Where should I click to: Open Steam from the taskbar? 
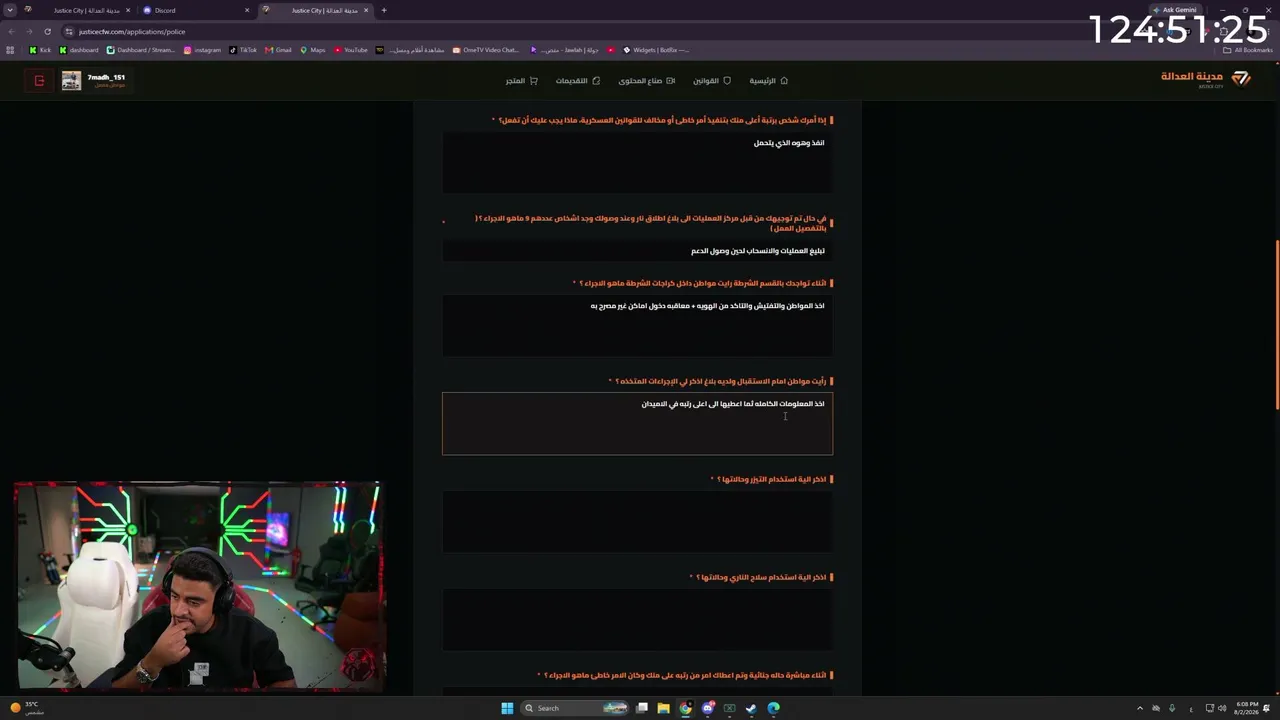click(751, 708)
